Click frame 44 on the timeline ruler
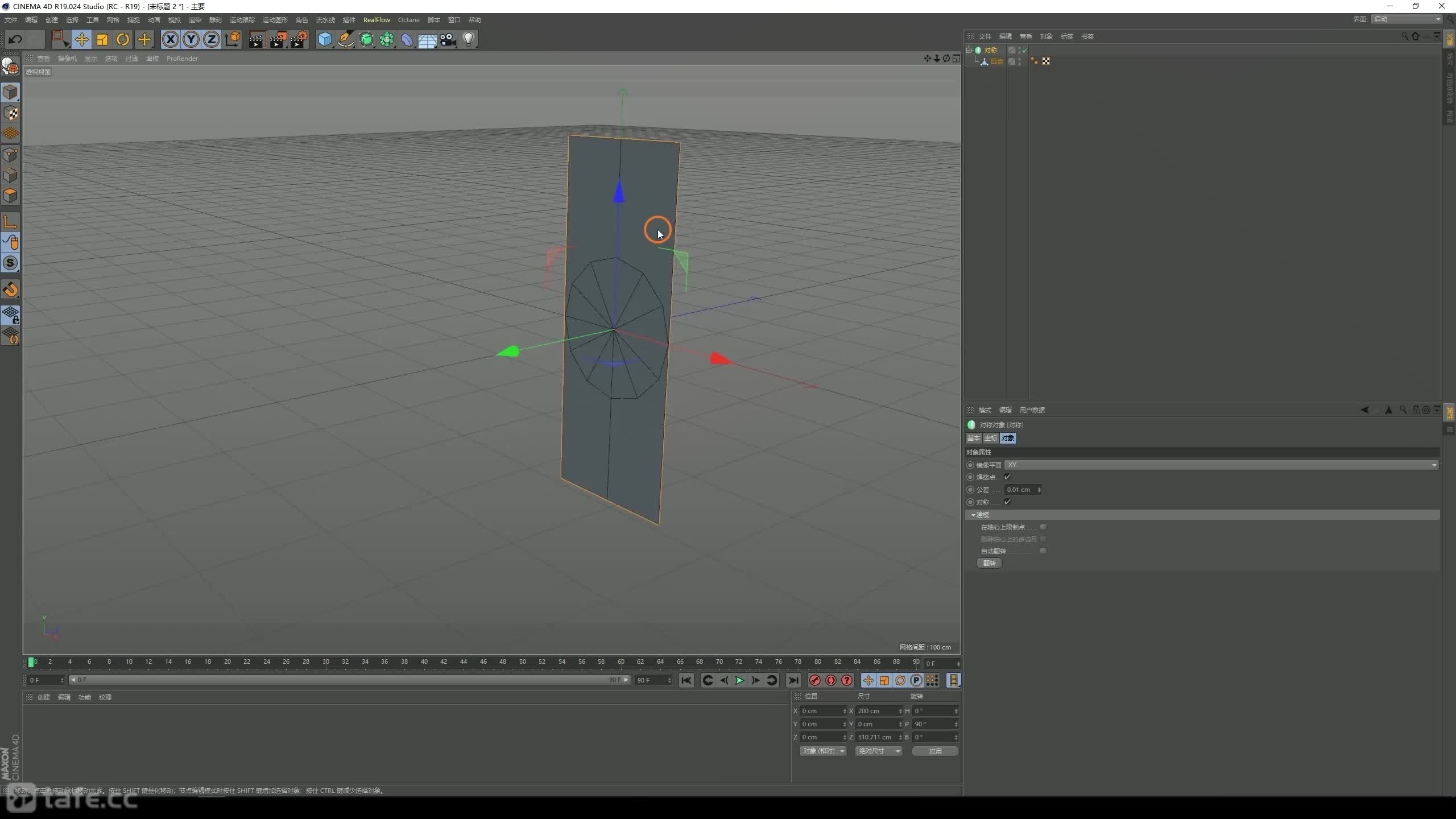 (x=463, y=662)
